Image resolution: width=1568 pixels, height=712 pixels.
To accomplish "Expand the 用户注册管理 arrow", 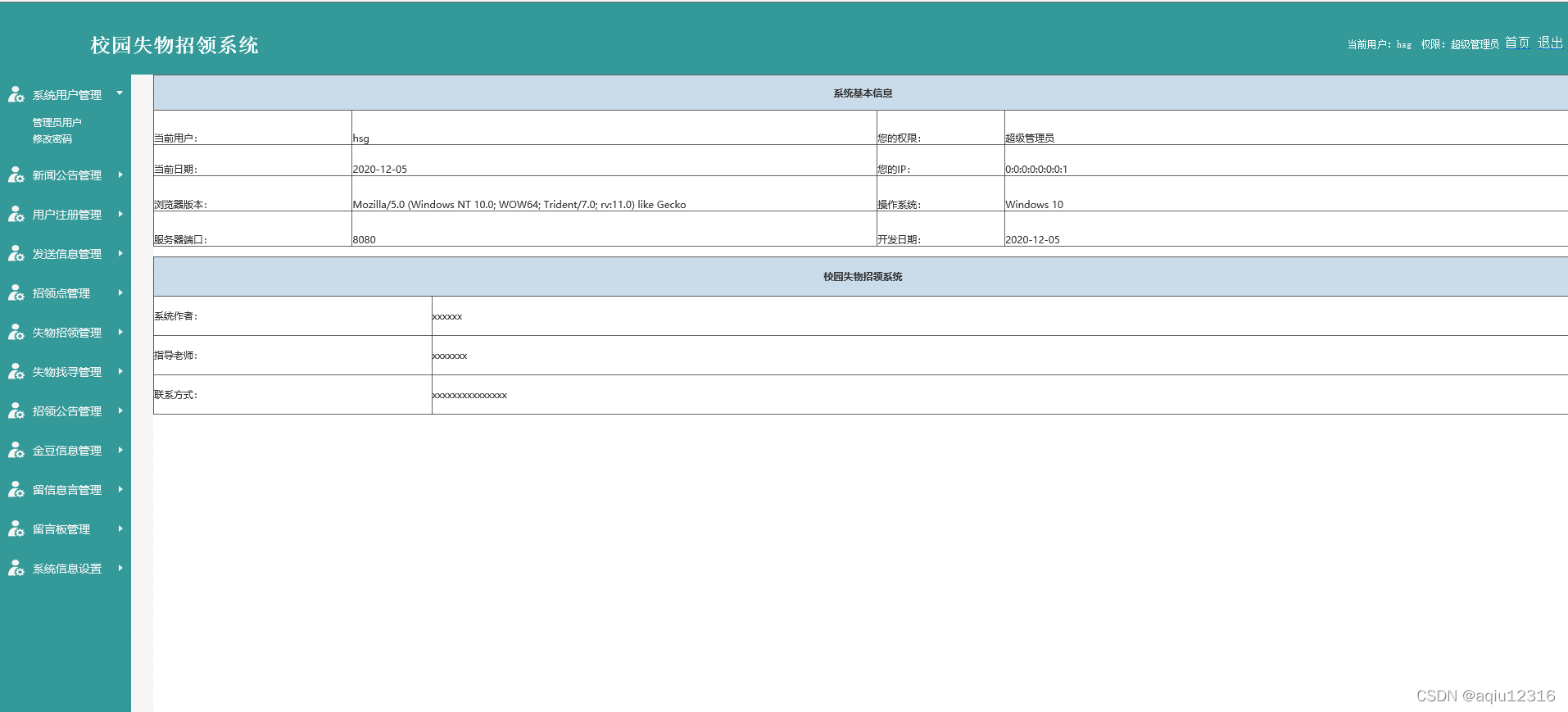I will point(120,214).
